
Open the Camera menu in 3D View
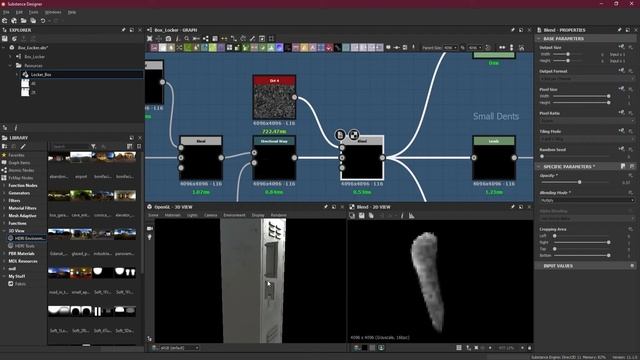pyautogui.click(x=211, y=215)
